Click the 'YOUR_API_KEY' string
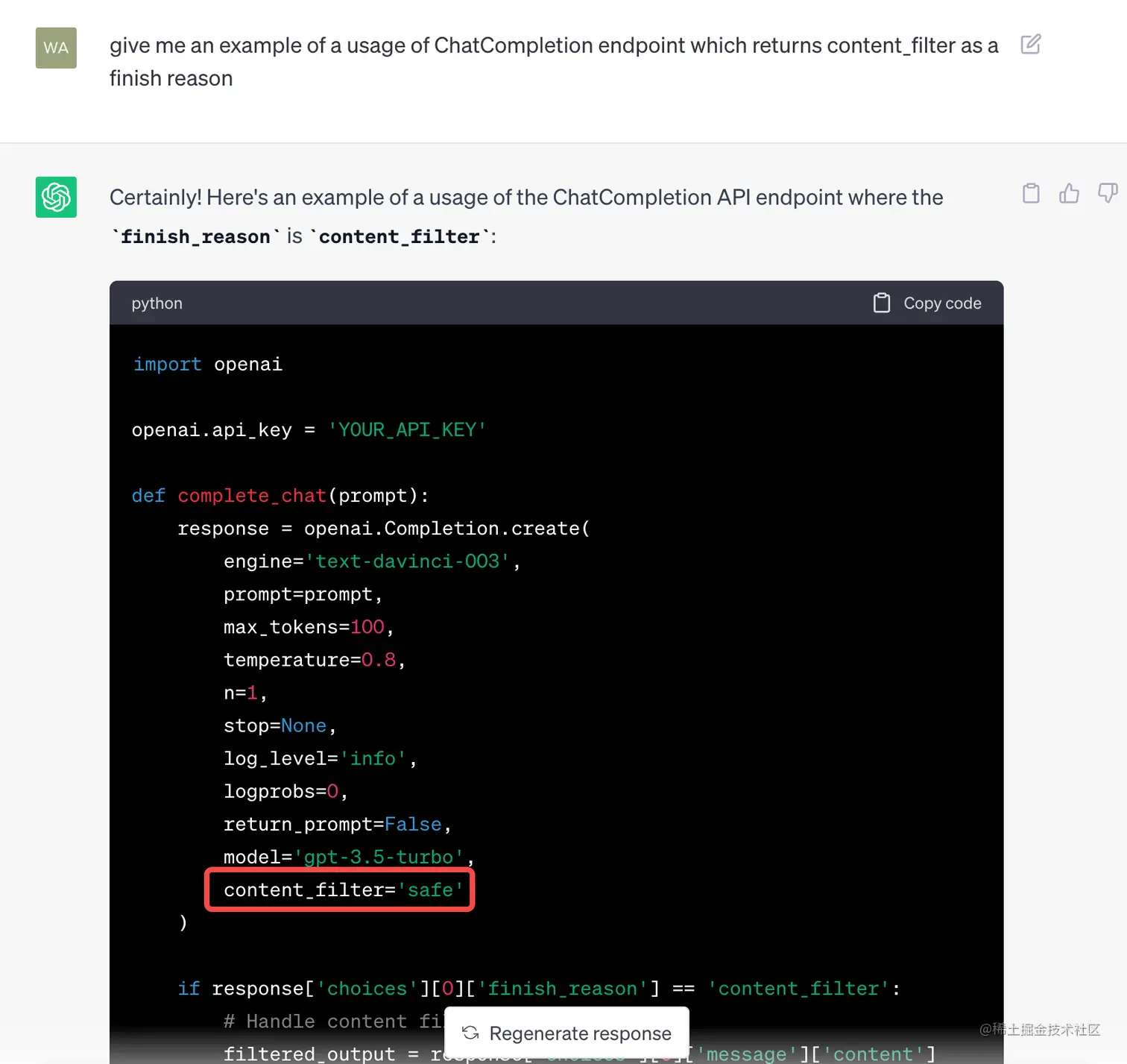The width and height of the screenshot is (1127, 1064). click(x=407, y=430)
